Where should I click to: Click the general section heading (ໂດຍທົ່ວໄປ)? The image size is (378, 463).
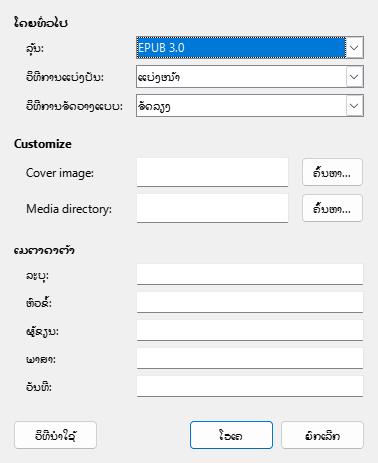coord(41,23)
